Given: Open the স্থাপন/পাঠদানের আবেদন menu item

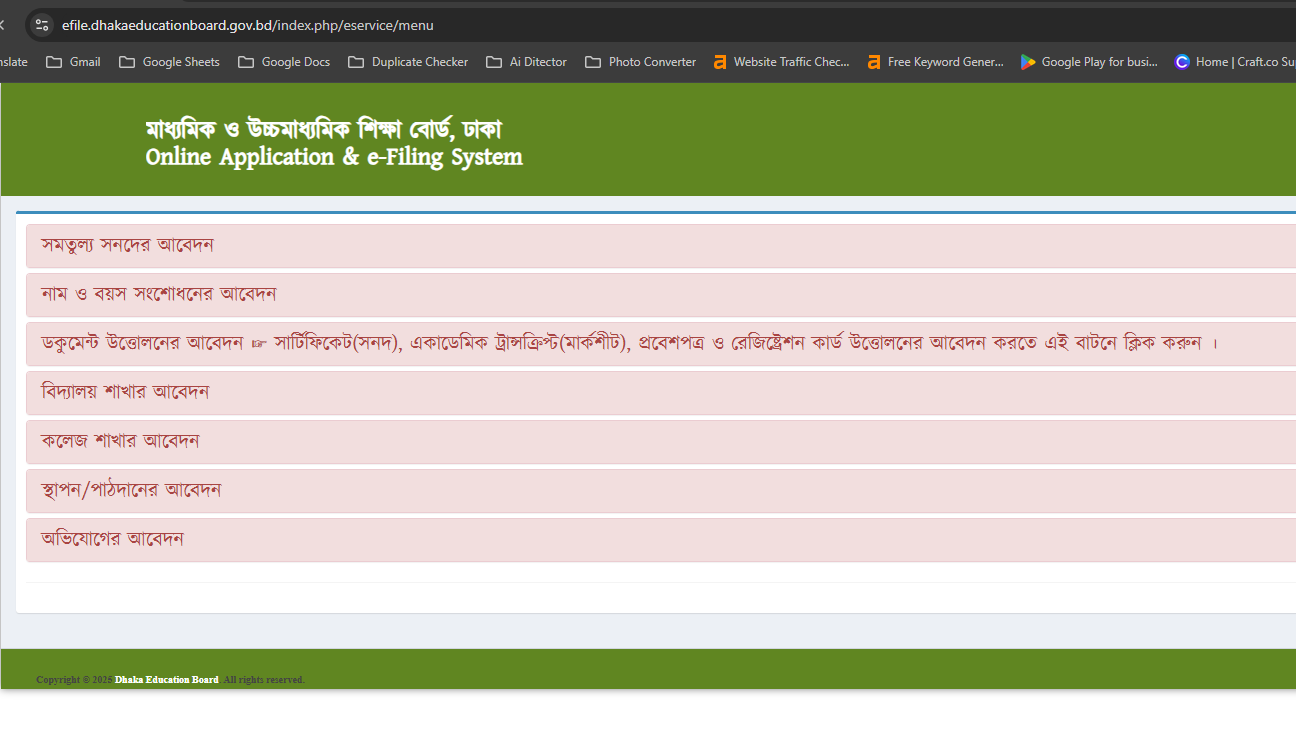Looking at the screenshot, I should 661,491.
